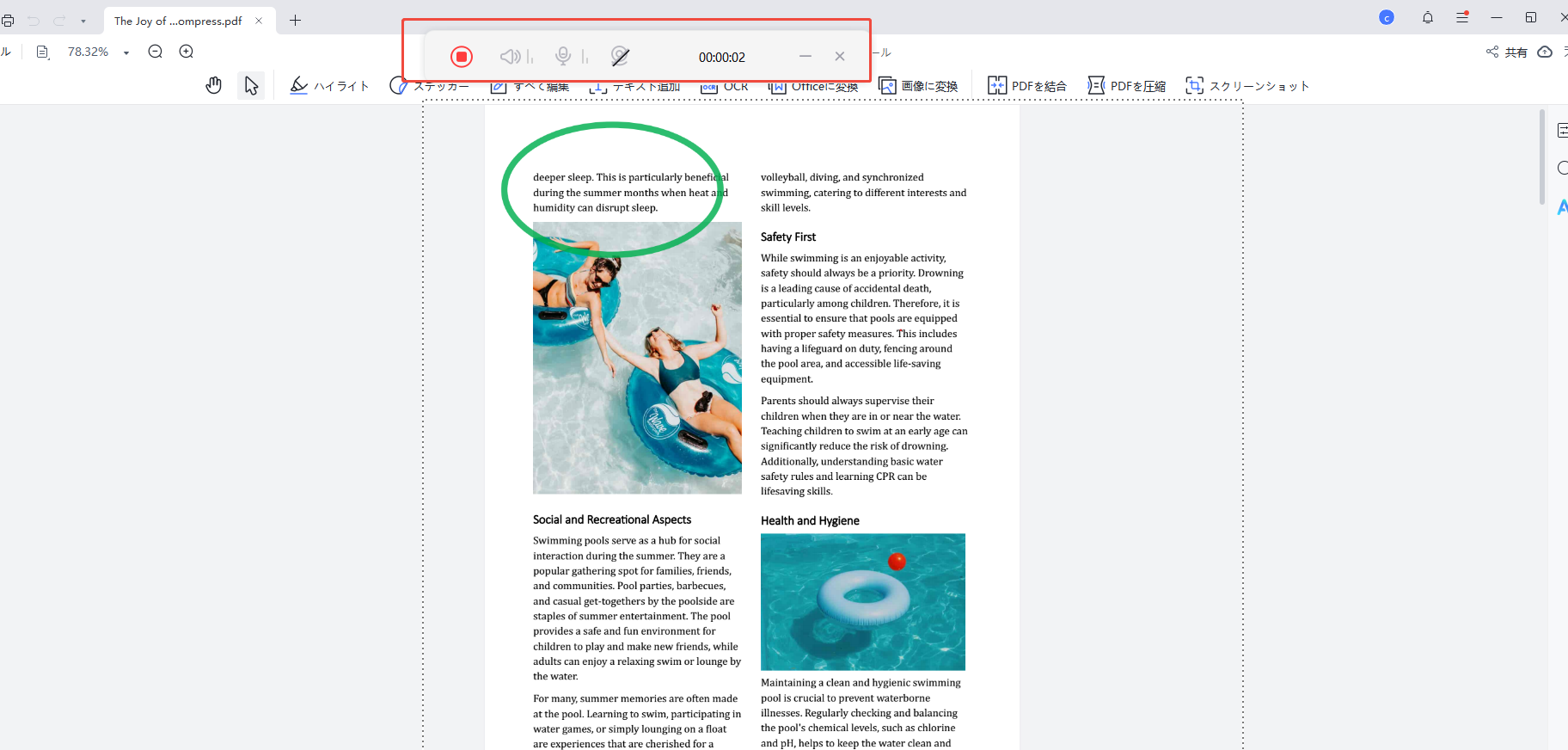Click the redo arrow

(x=59, y=21)
